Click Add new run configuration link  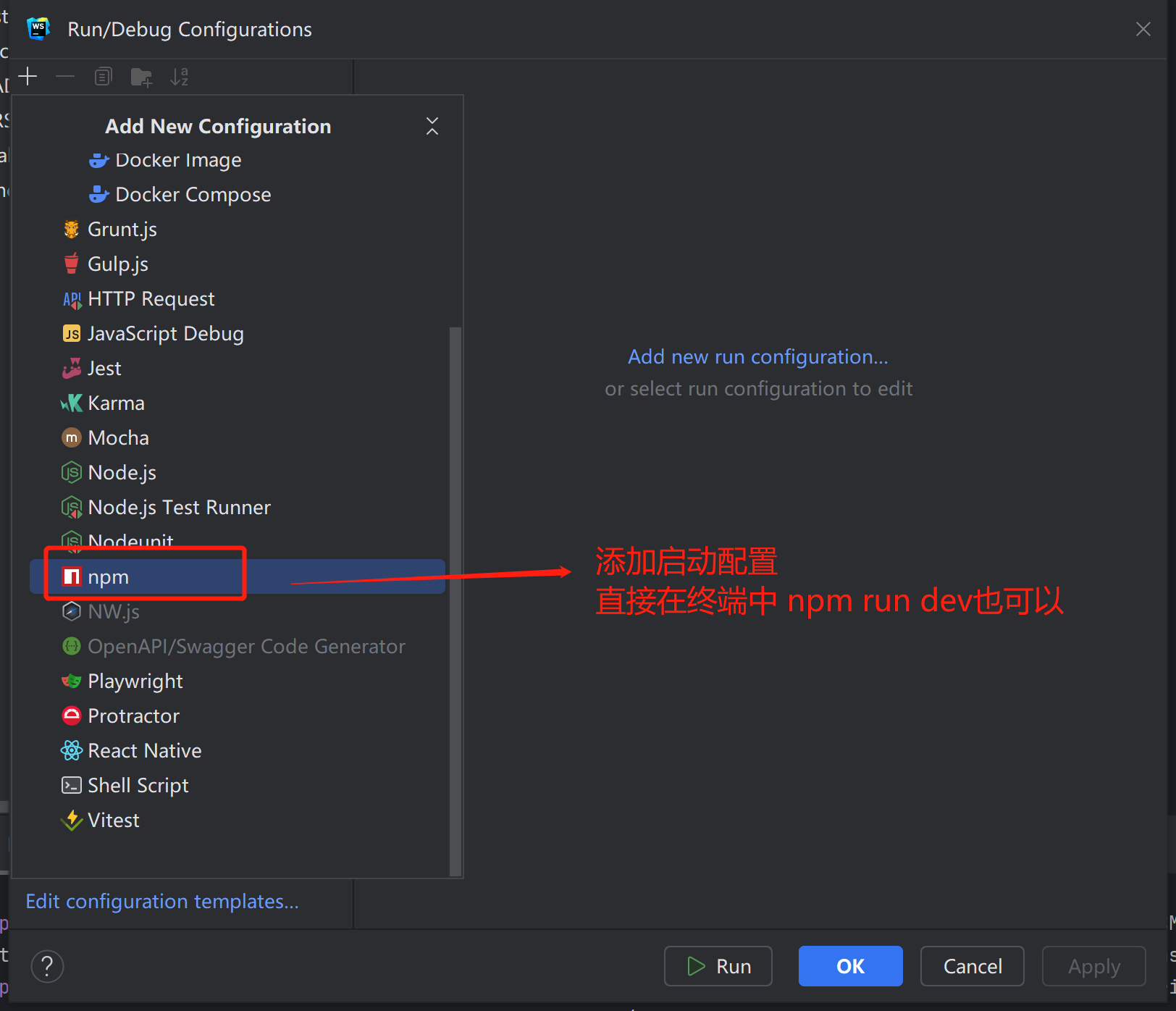757,356
